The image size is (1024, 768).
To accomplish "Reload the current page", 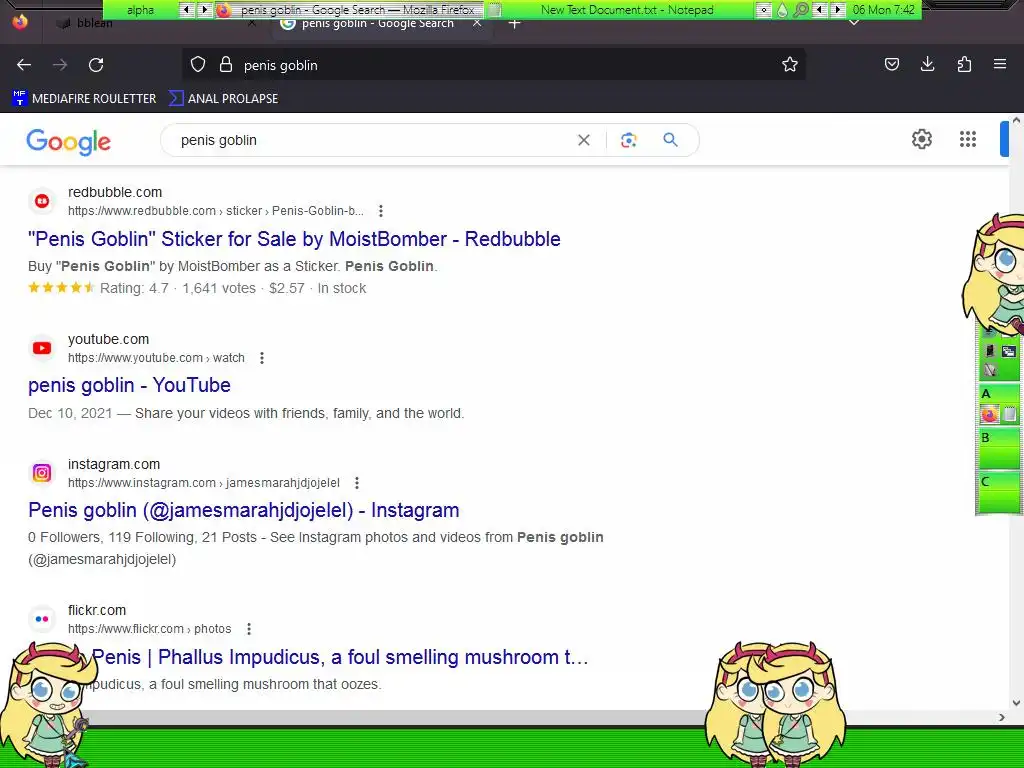I will tap(96, 65).
